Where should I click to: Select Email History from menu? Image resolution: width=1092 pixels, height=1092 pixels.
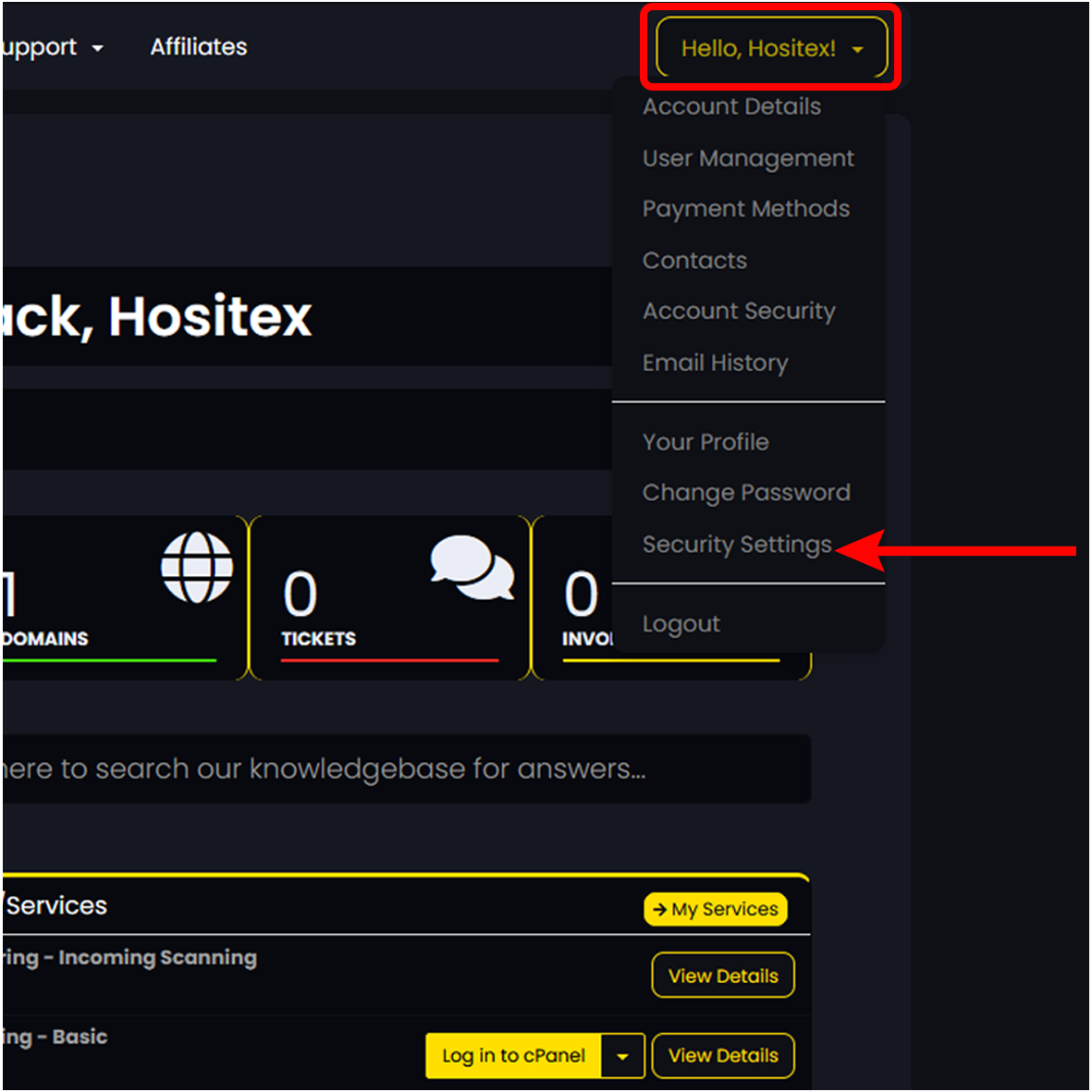click(x=715, y=362)
